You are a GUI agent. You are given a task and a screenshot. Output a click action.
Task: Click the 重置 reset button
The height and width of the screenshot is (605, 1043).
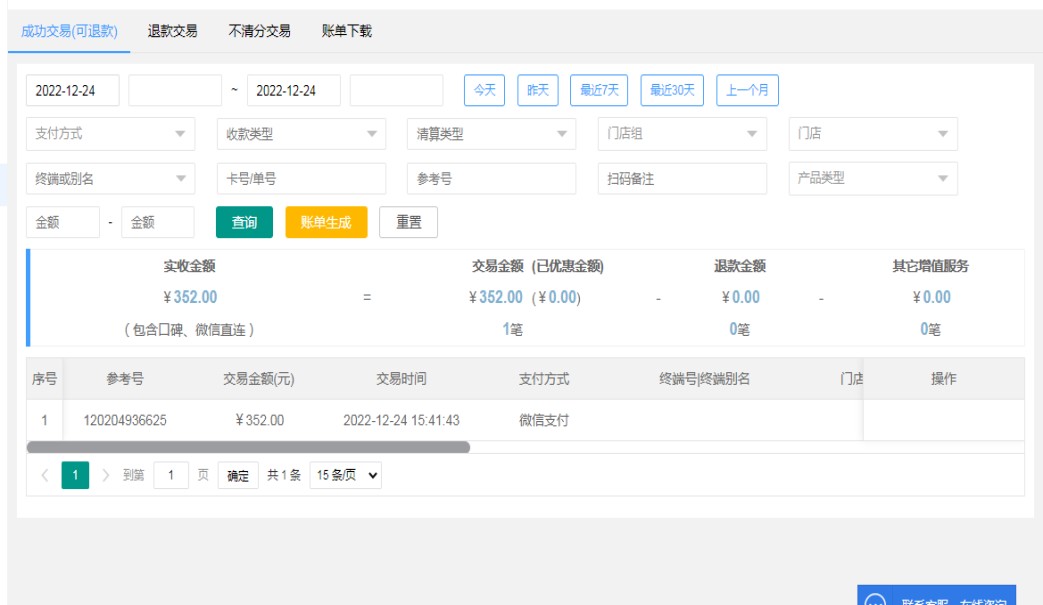408,222
